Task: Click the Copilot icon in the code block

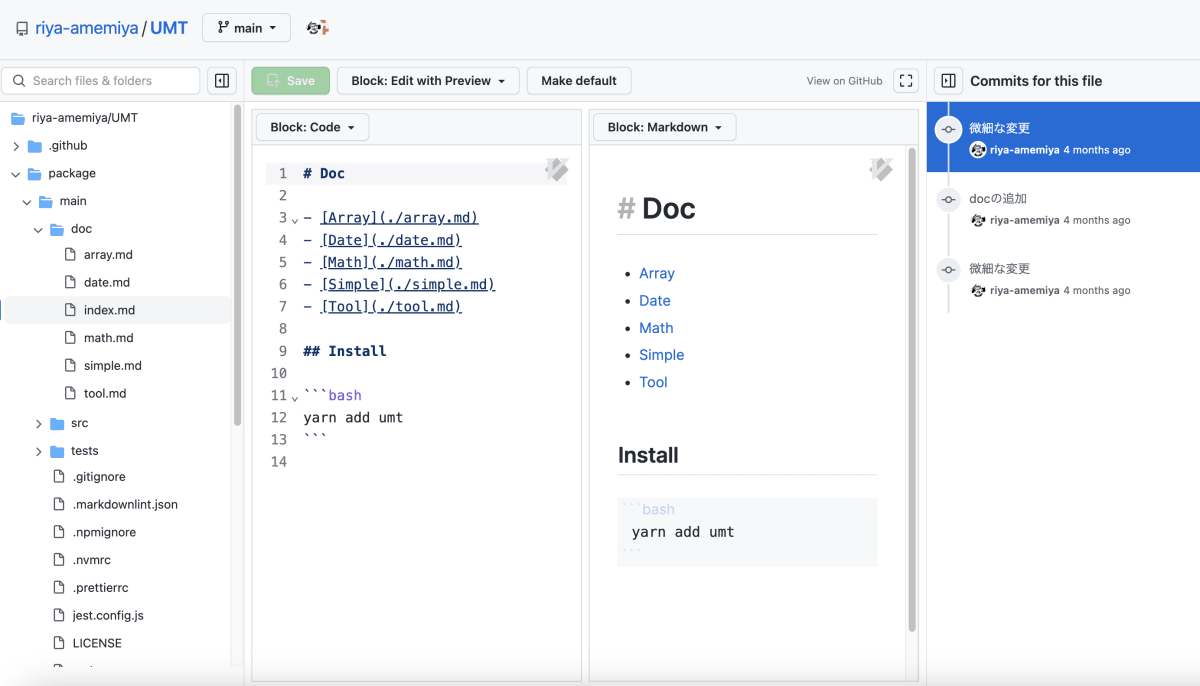Action: coord(556,170)
